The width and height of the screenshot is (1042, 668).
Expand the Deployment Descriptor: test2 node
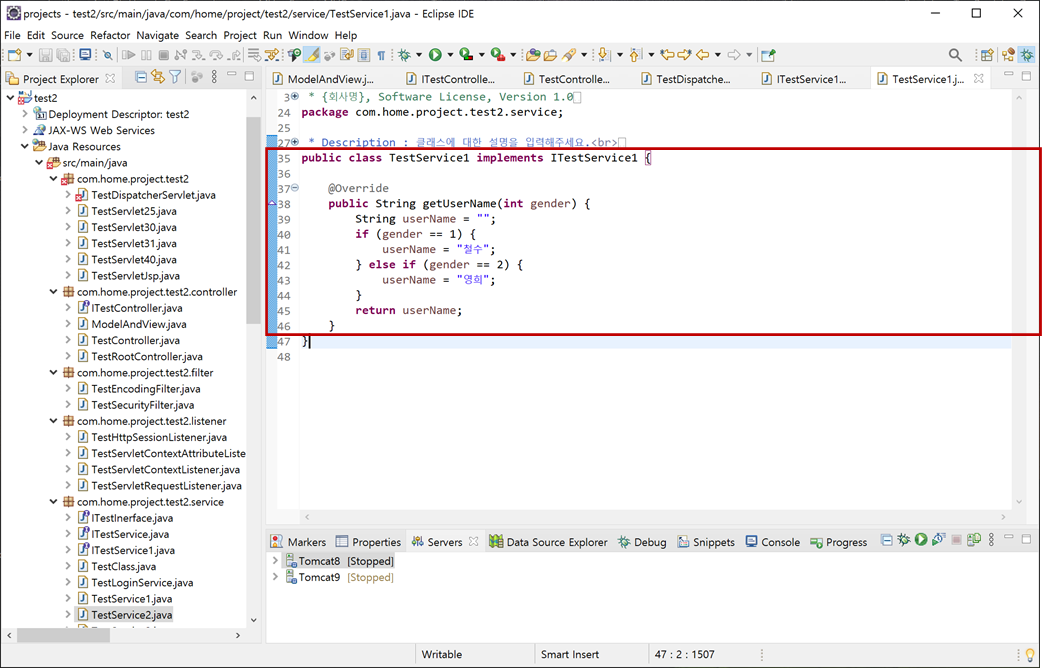[x=25, y=114]
